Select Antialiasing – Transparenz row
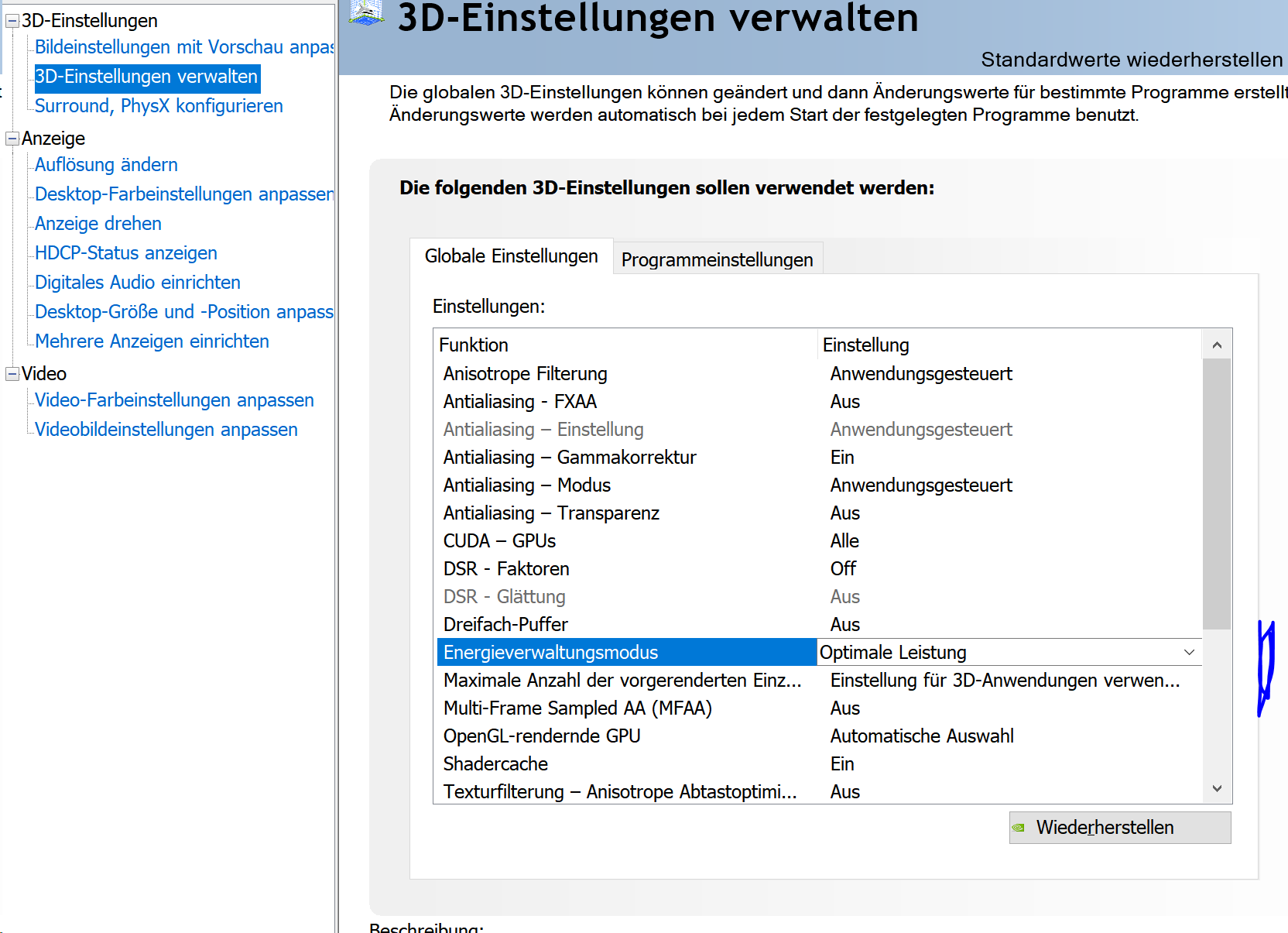This screenshot has height=933, width=1288. point(819,513)
